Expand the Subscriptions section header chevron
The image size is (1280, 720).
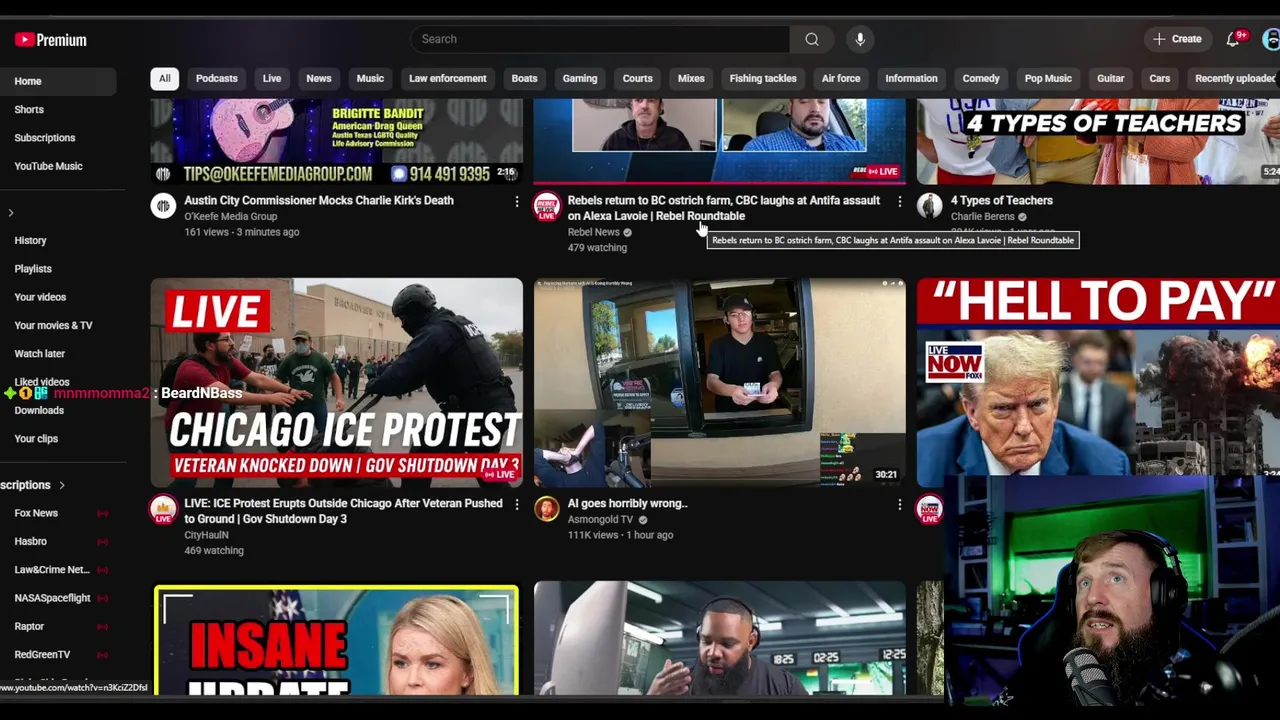[x=61, y=485]
